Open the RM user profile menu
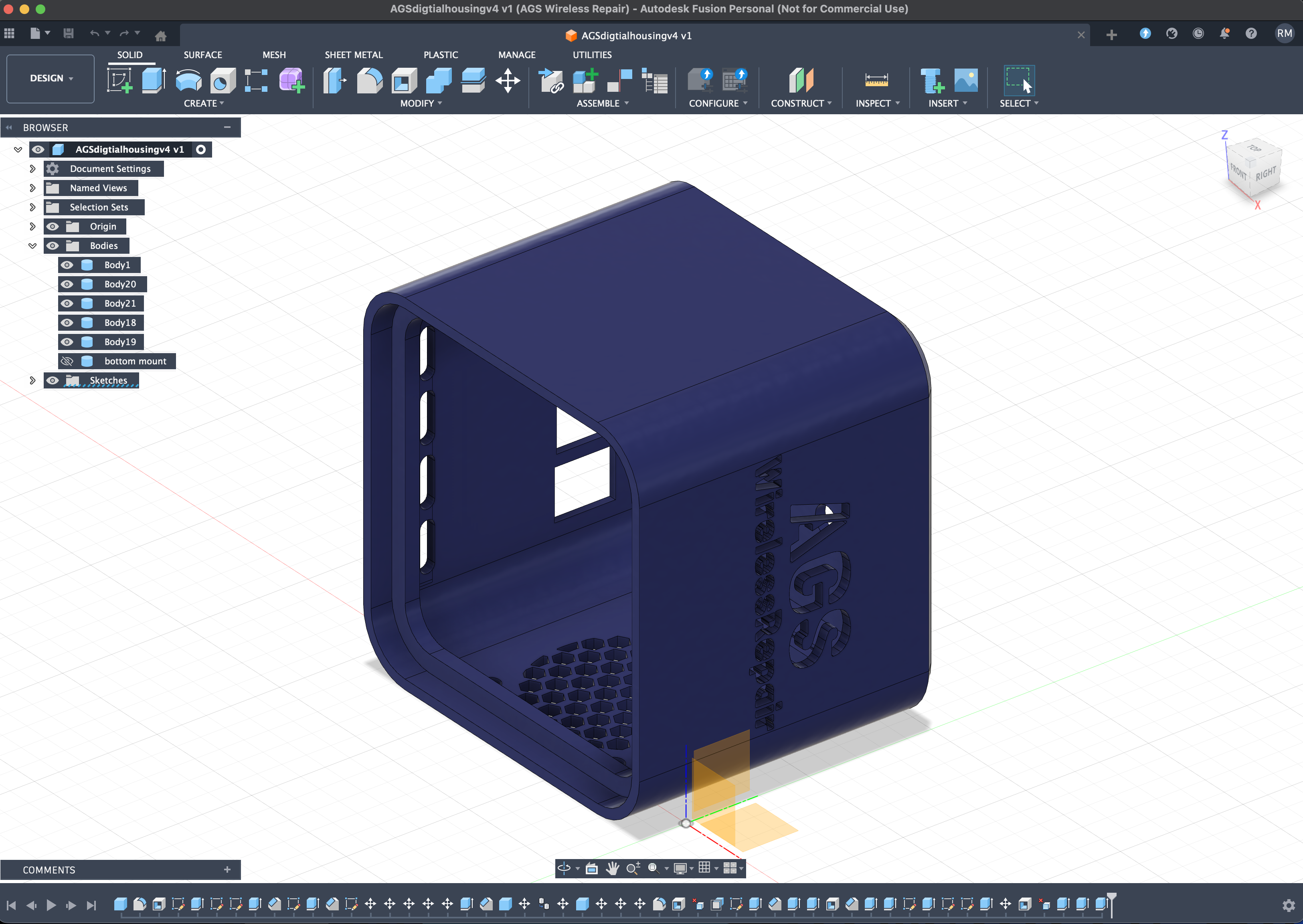 click(x=1284, y=34)
